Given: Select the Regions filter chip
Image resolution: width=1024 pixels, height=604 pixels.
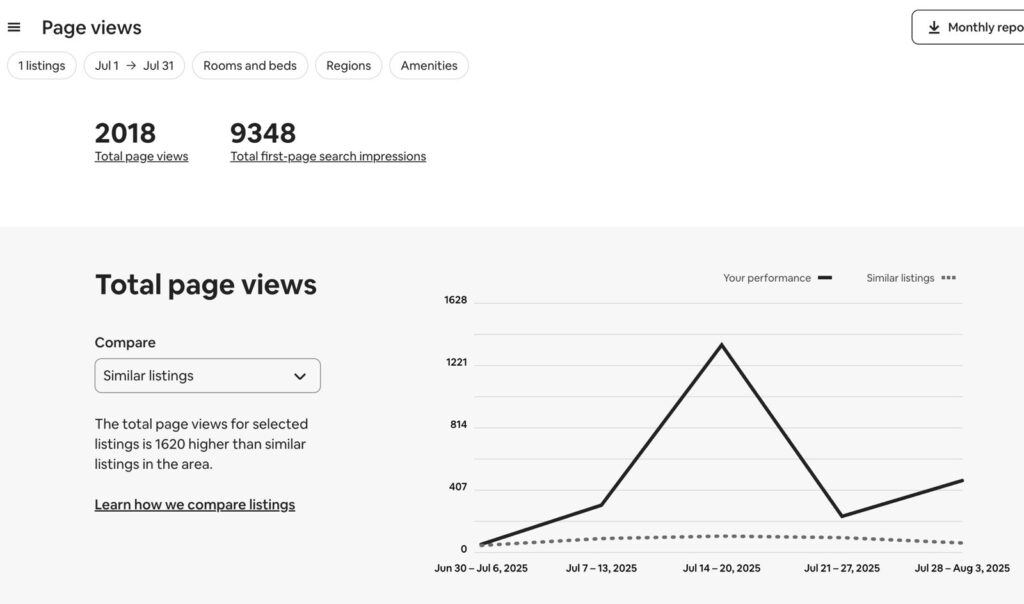Looking at the screenshot, I should coord(348,66).
